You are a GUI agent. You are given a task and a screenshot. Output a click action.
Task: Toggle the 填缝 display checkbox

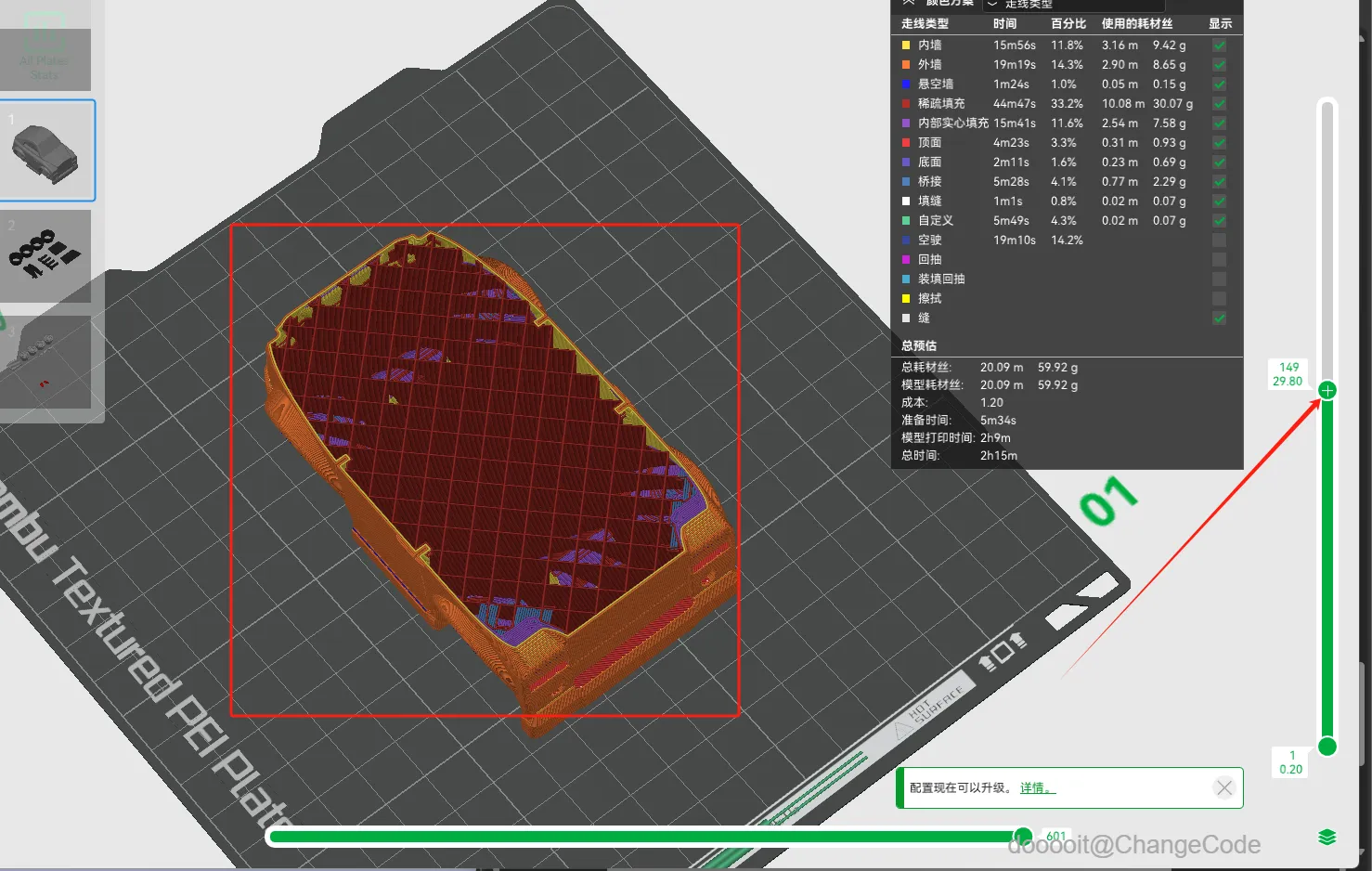pyautogui.click(x=1219, y=201)
